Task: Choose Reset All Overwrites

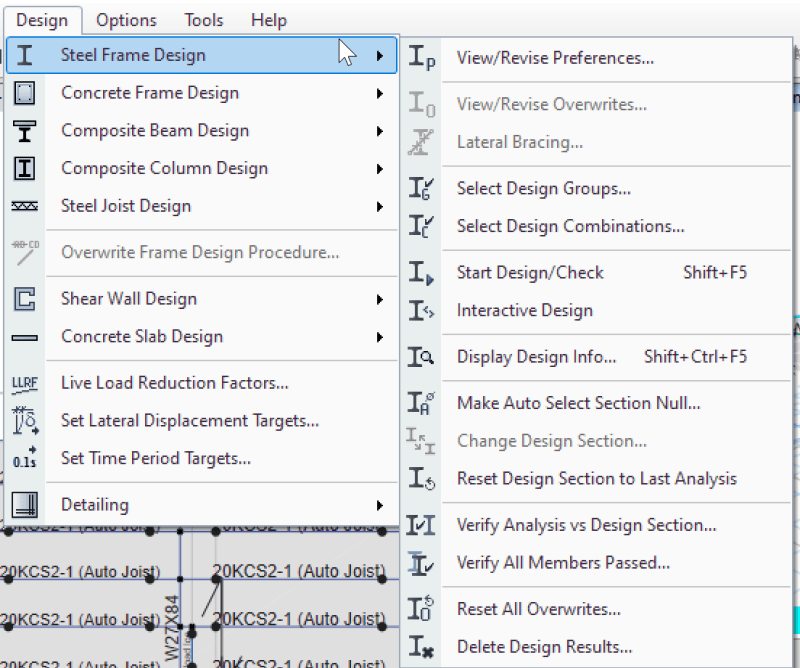Action: [597, 609]
